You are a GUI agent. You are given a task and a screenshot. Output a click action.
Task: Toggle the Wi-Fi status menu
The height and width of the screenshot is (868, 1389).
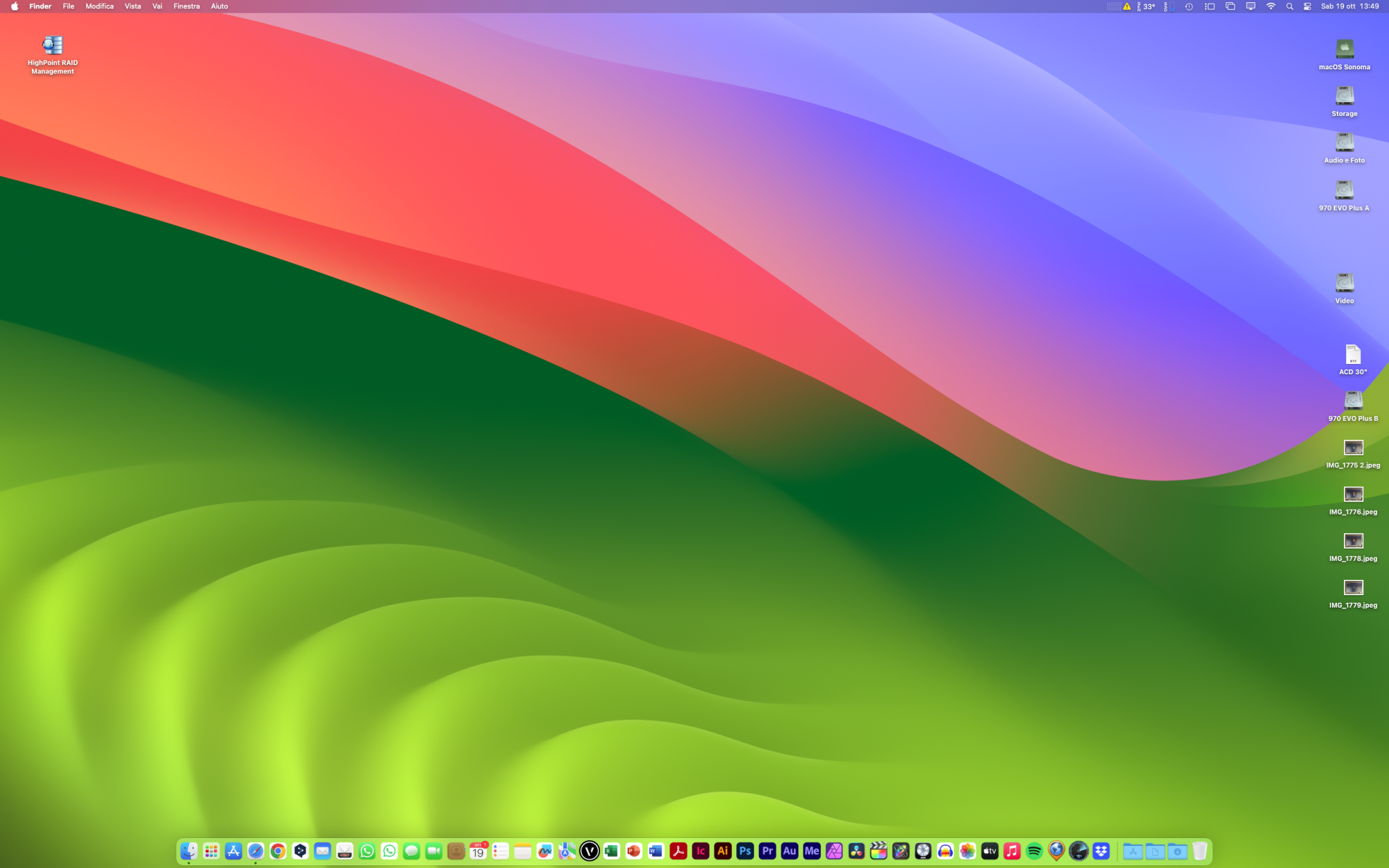point(1270,6)
